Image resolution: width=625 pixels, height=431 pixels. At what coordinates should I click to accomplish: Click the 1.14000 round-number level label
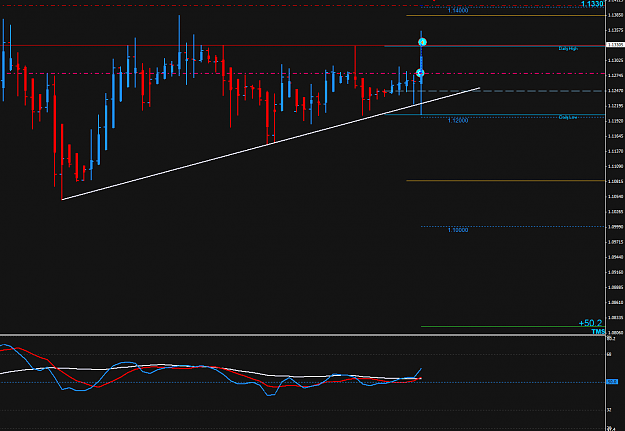[x=458, y=11]
